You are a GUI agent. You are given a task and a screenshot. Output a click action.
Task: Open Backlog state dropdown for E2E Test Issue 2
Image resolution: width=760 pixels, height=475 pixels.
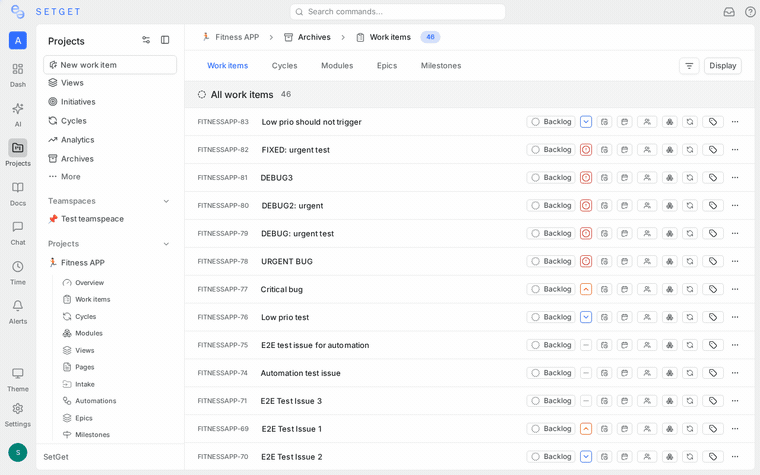pyautogui.click(x=551, y=457)
